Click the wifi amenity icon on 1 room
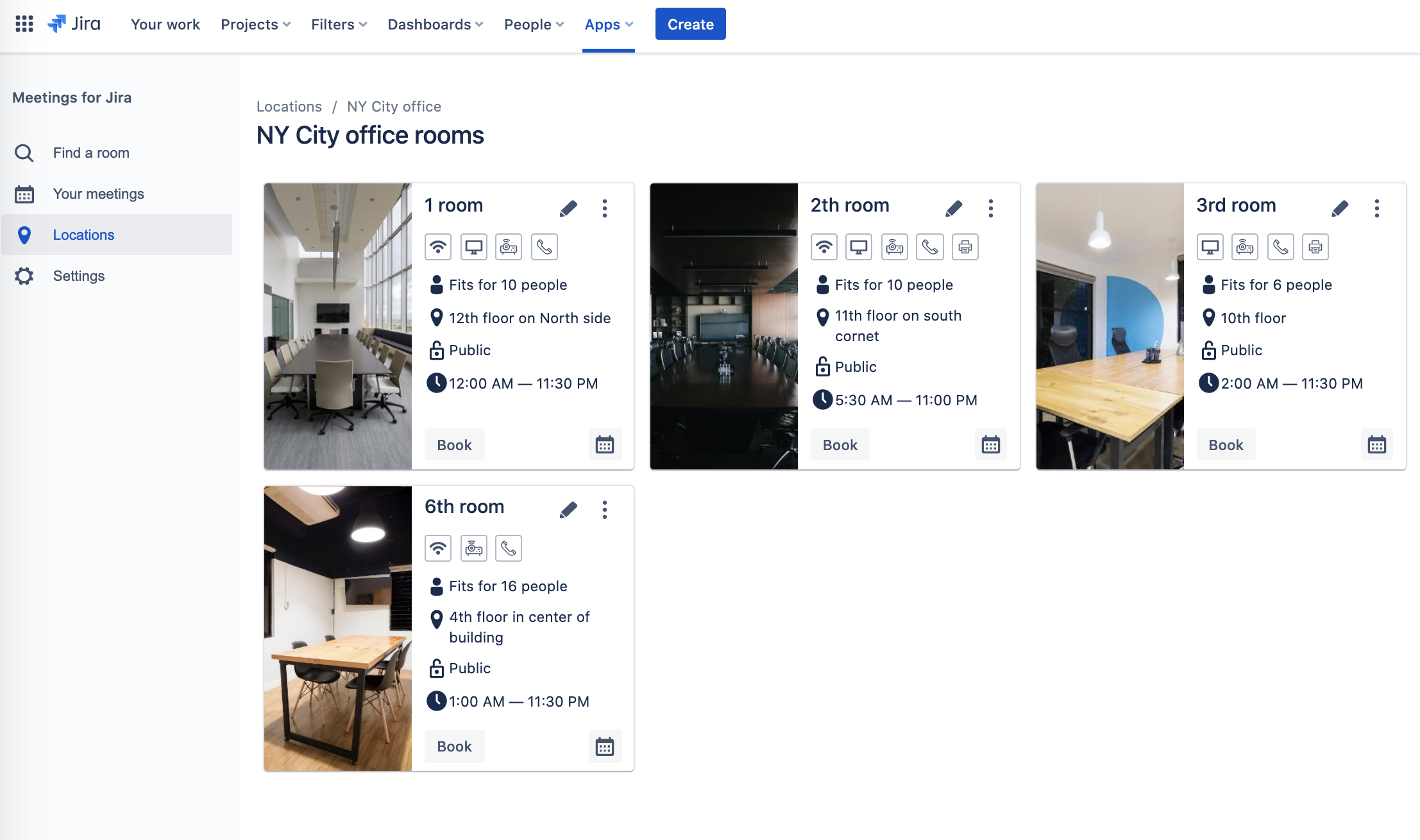1420x840 pixels. click(x=438, y=247)
